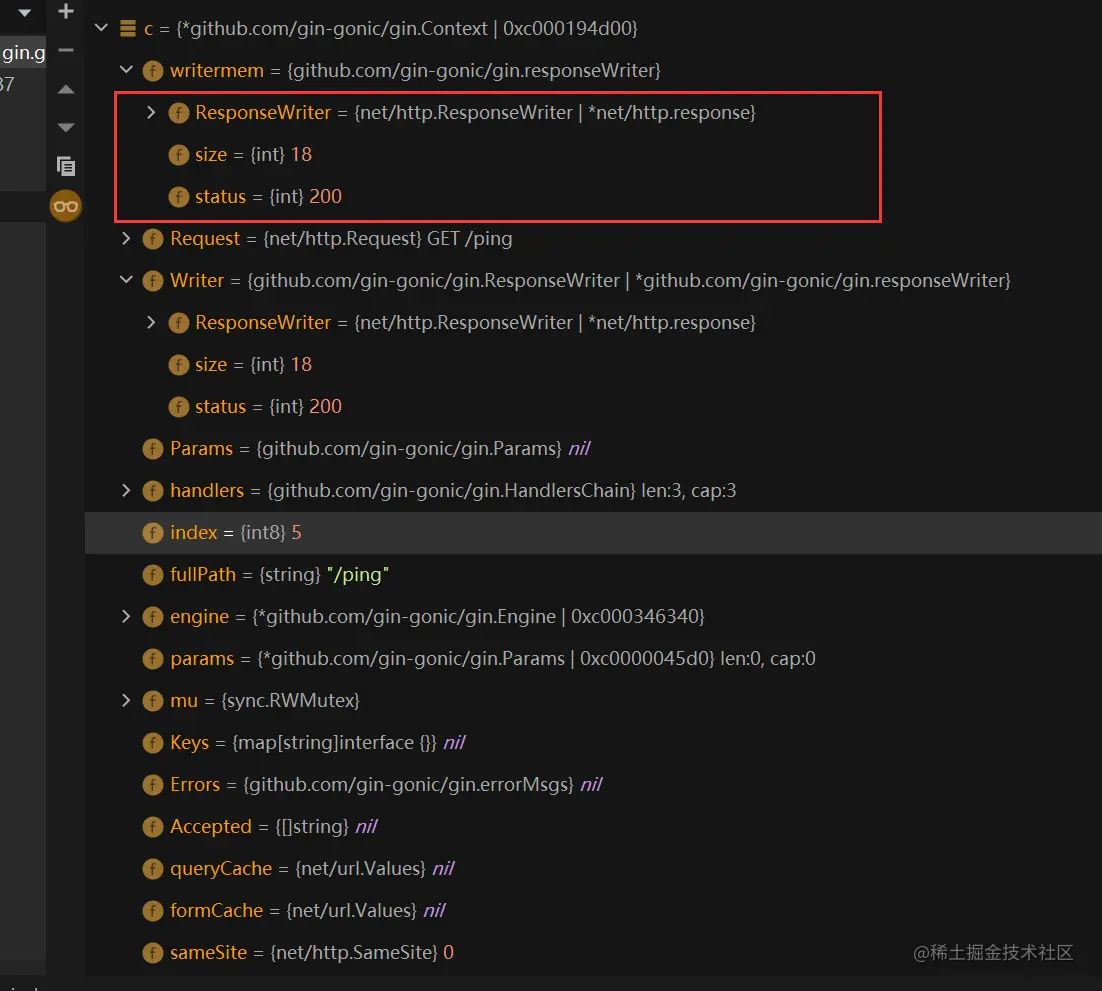This screenshot has height=991, width=1102.
Task: Collapse the root c gin.Context variable
Action: coord(101,28)
